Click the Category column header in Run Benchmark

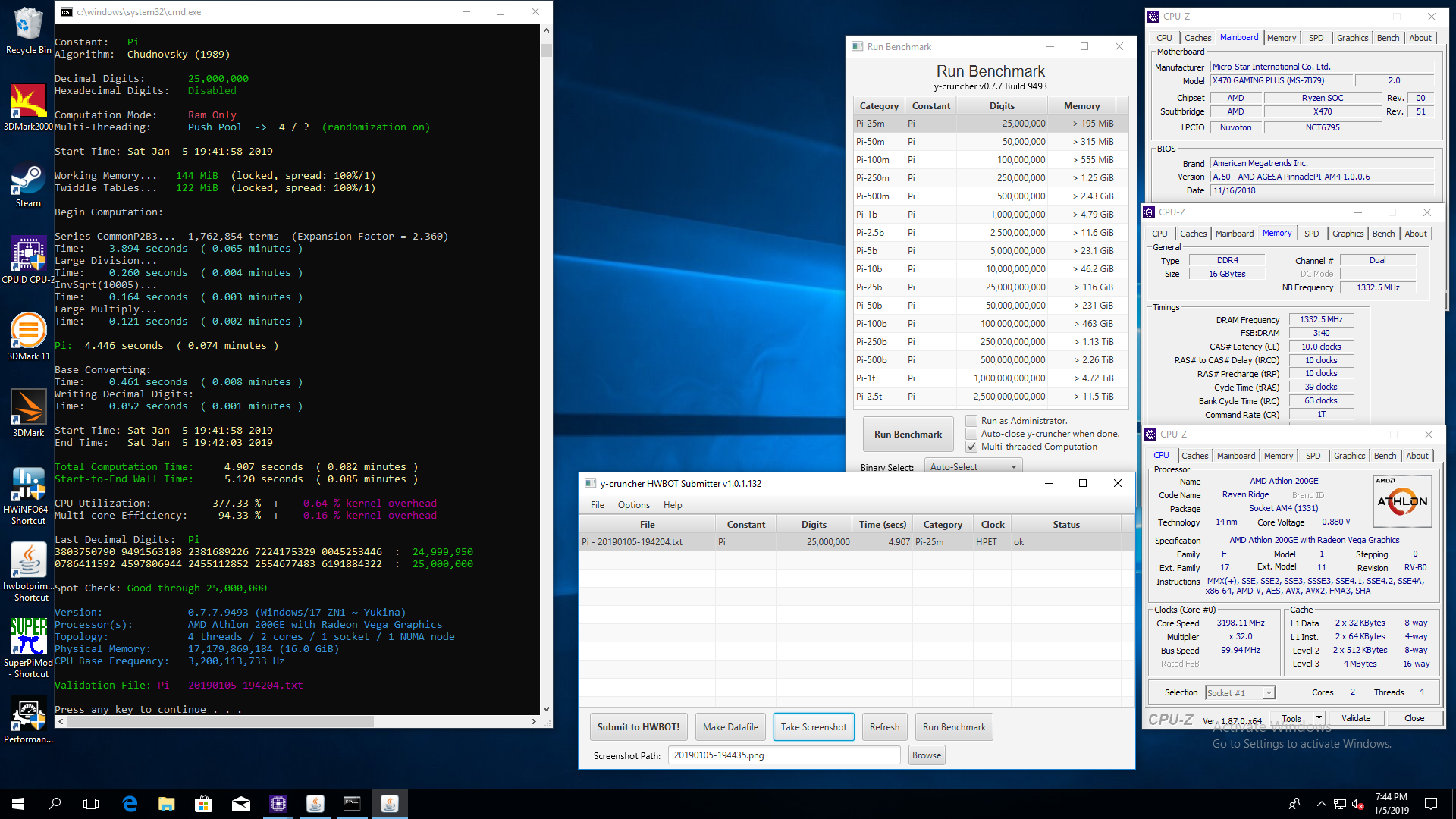coord(879,106)
